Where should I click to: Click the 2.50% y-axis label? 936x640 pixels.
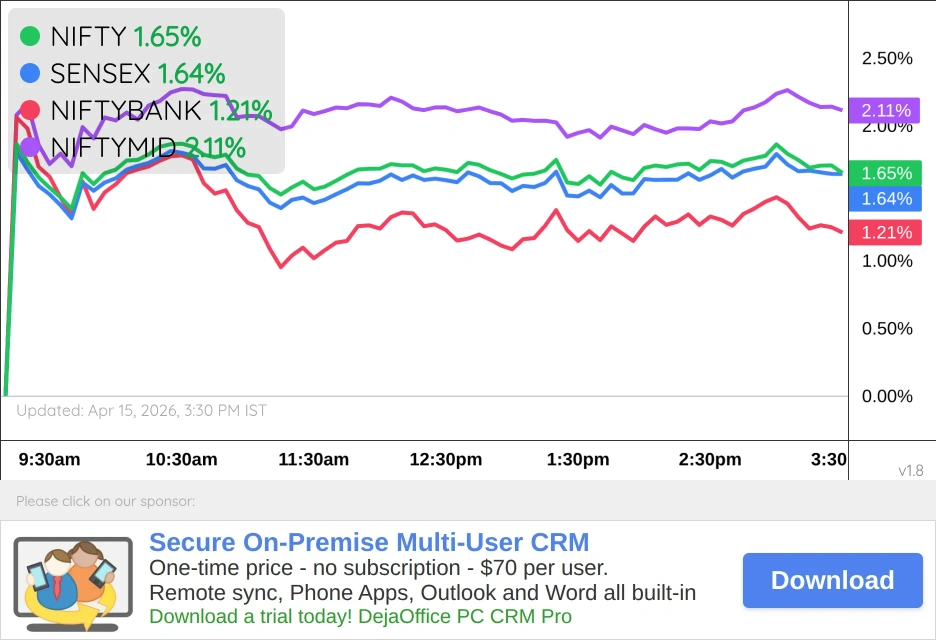[x=887, y=59]
